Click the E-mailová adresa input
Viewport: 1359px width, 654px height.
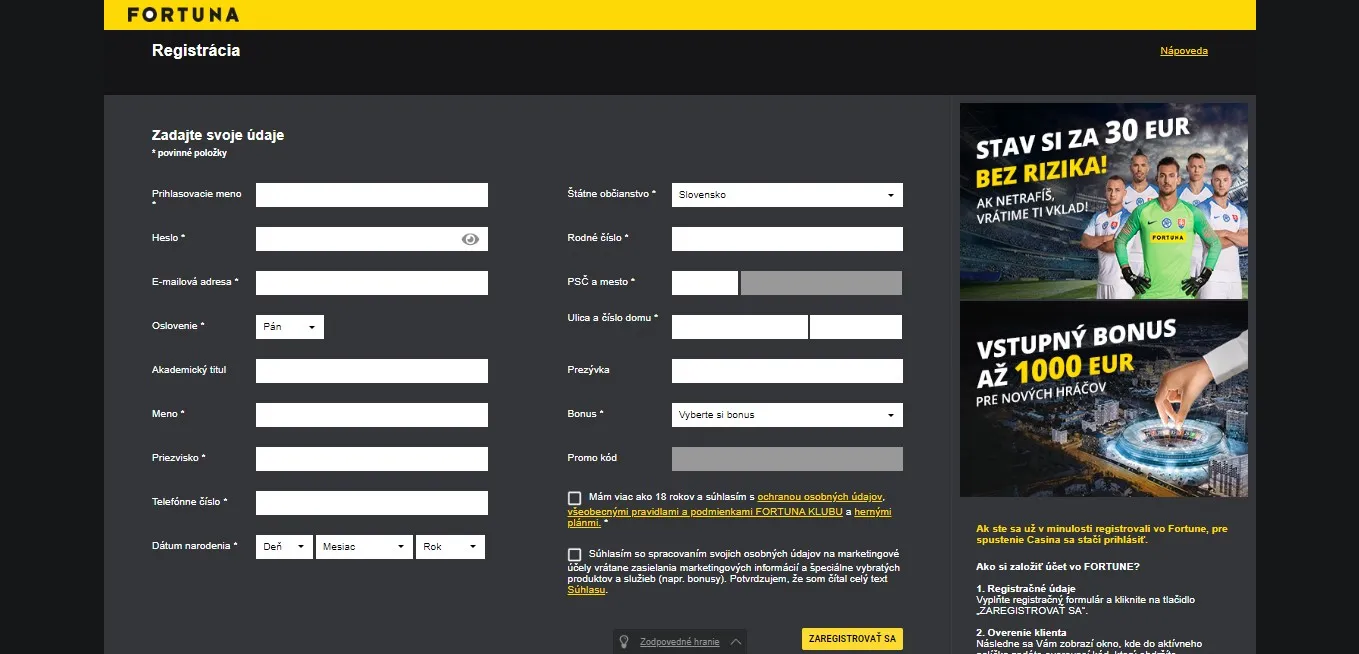click(372, 283)
